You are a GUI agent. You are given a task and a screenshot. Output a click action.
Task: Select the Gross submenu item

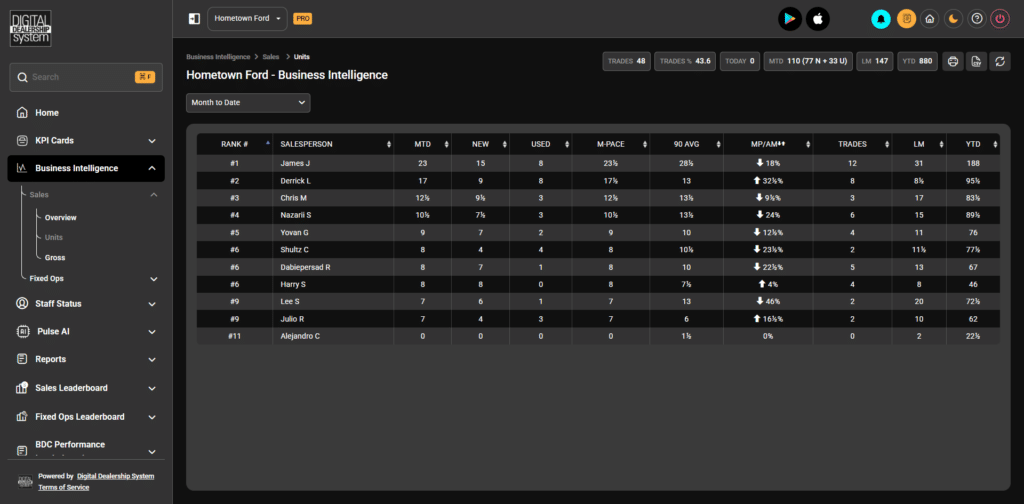[x=55, y=258]
